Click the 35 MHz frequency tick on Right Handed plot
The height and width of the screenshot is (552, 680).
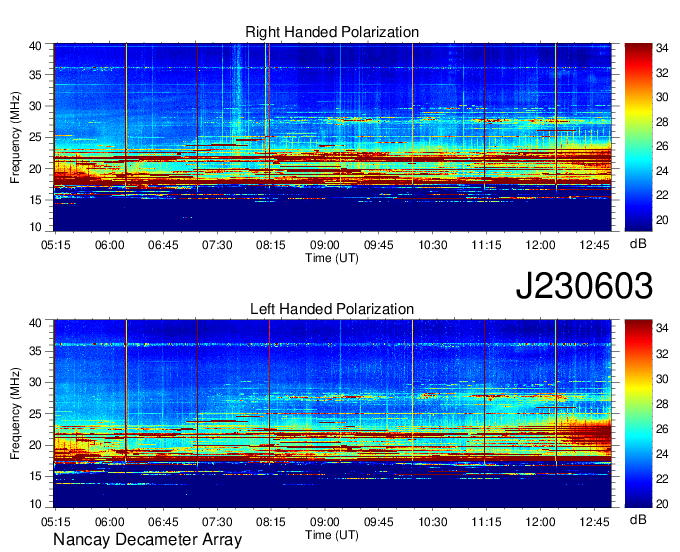point(36,75)
